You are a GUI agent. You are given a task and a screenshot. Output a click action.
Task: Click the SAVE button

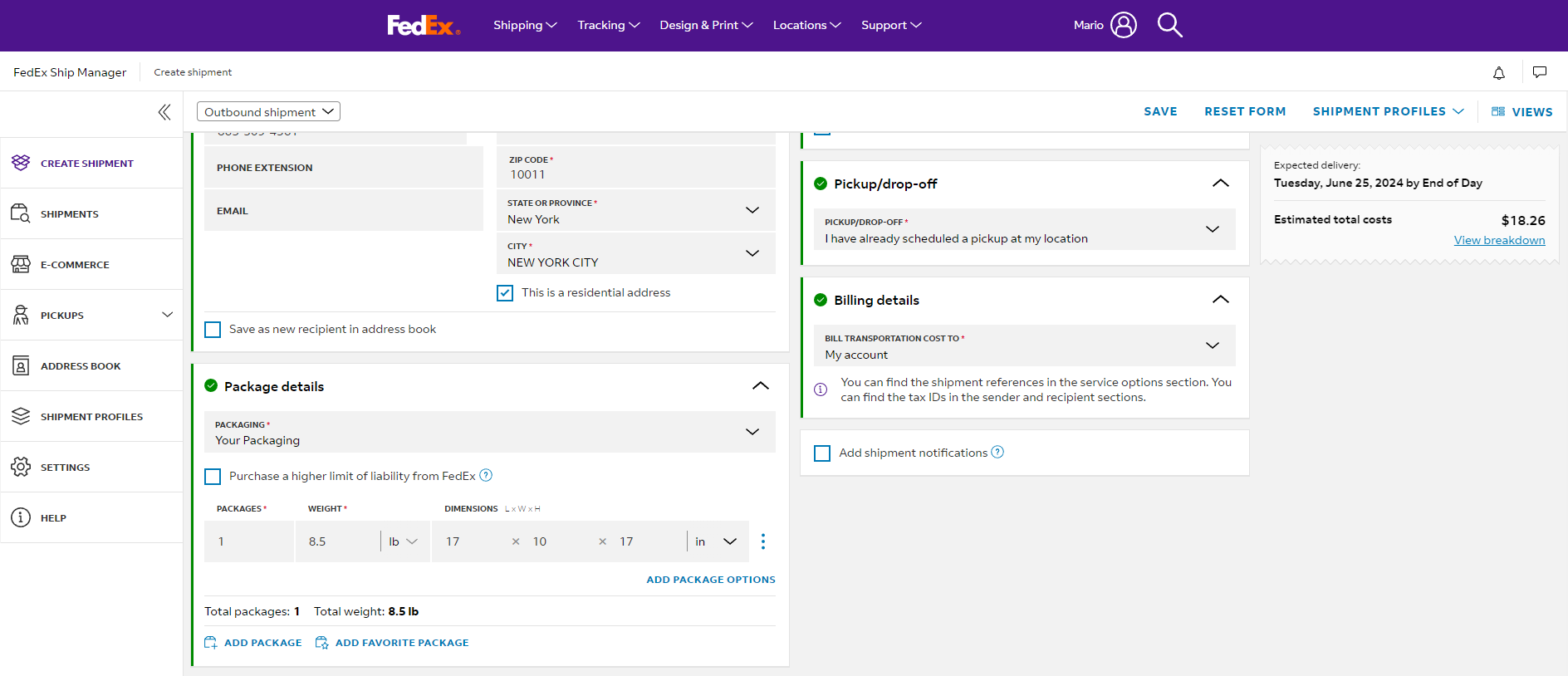[x=1160, y=111]
